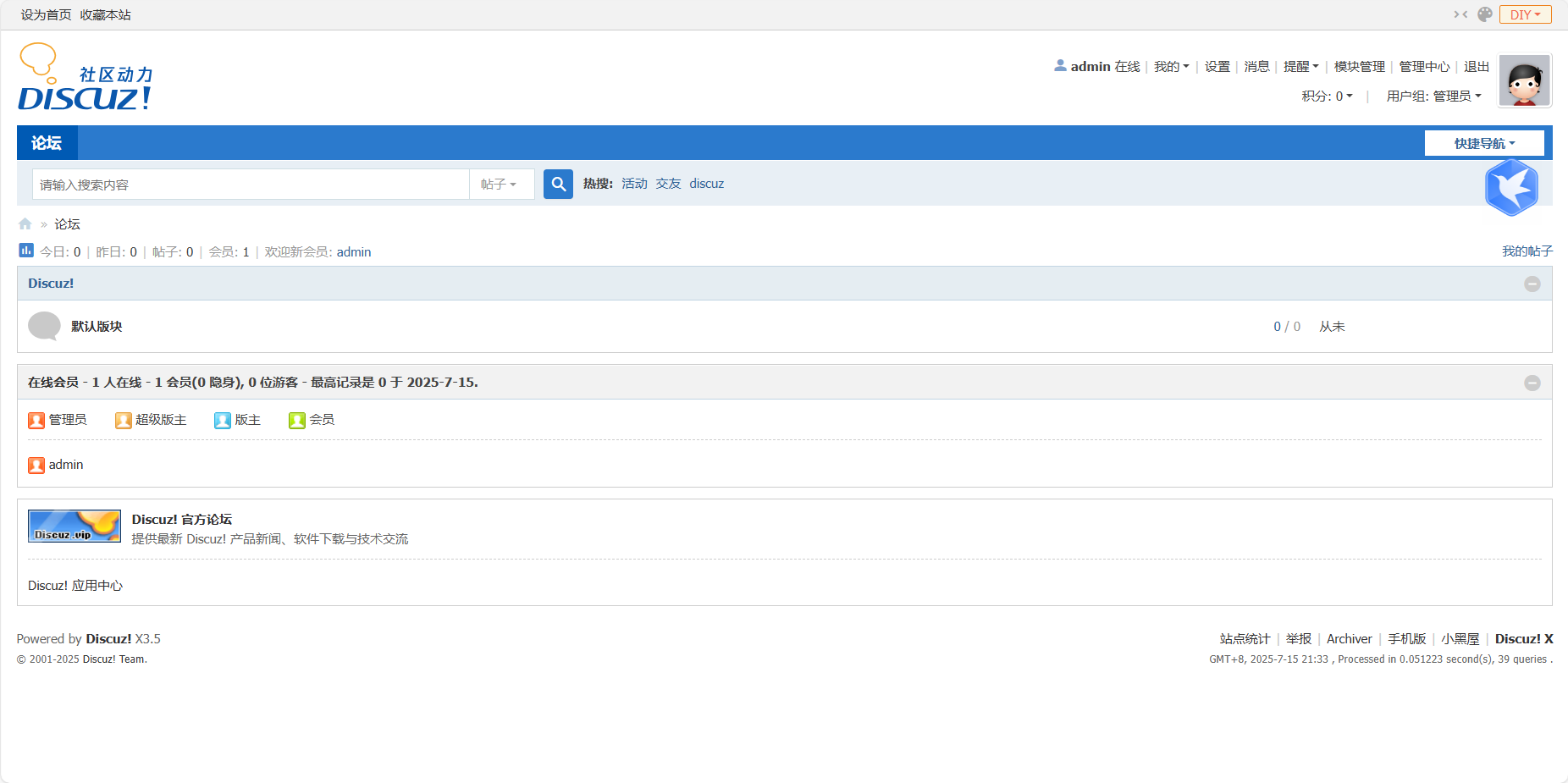Screen dimensions: 1568x783
Task: Click the 版主 legend text
Action: point(247,420)
